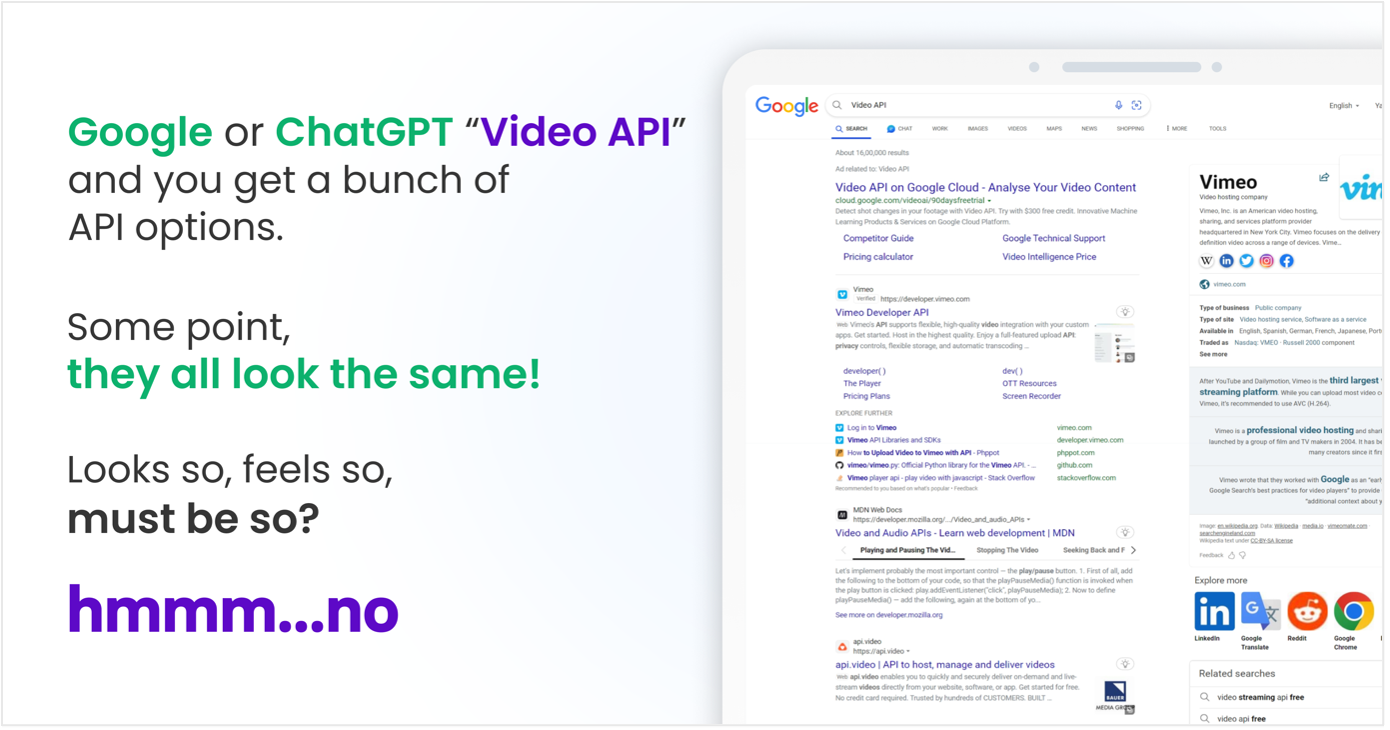The height and width of the screenshot is (730, 1390).
Task: Switch to the MAPS tab
Action: pos(1054,128)
